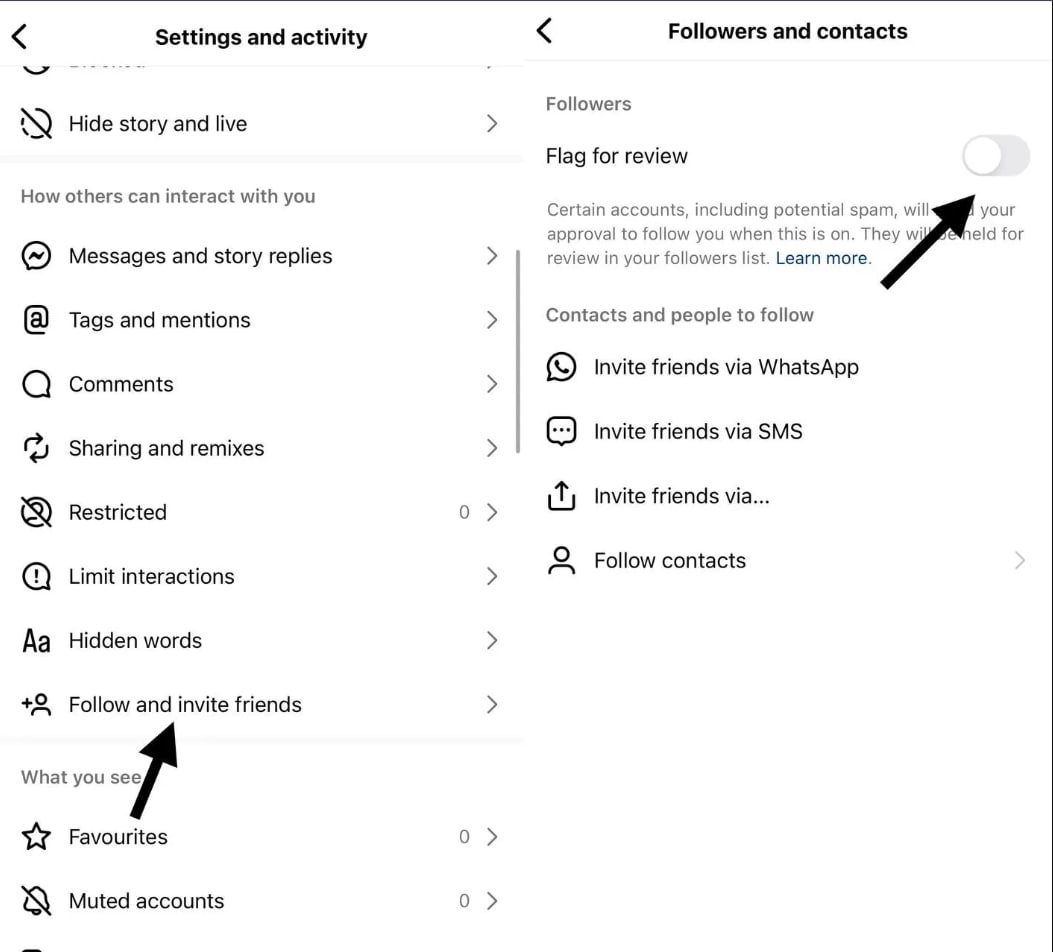
Task: Go back from Settings and activity
Action: 19,36
